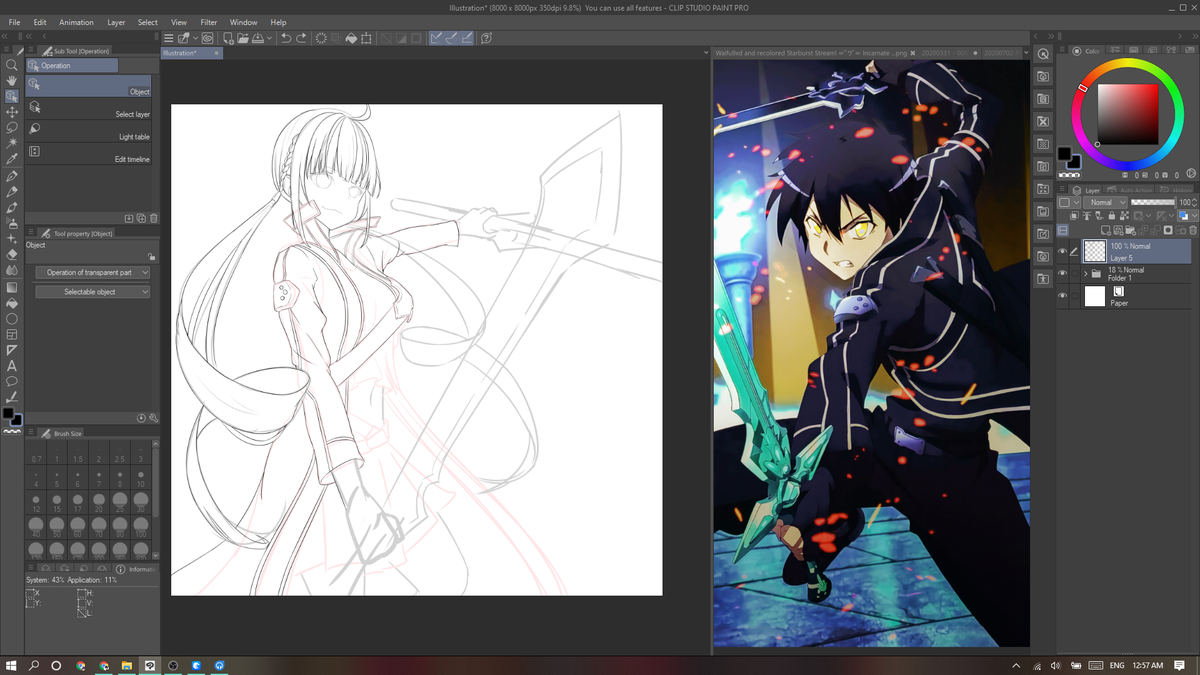Select the Balloon tool
This screenshot has width=1200, height=675.
pos(12,380)
